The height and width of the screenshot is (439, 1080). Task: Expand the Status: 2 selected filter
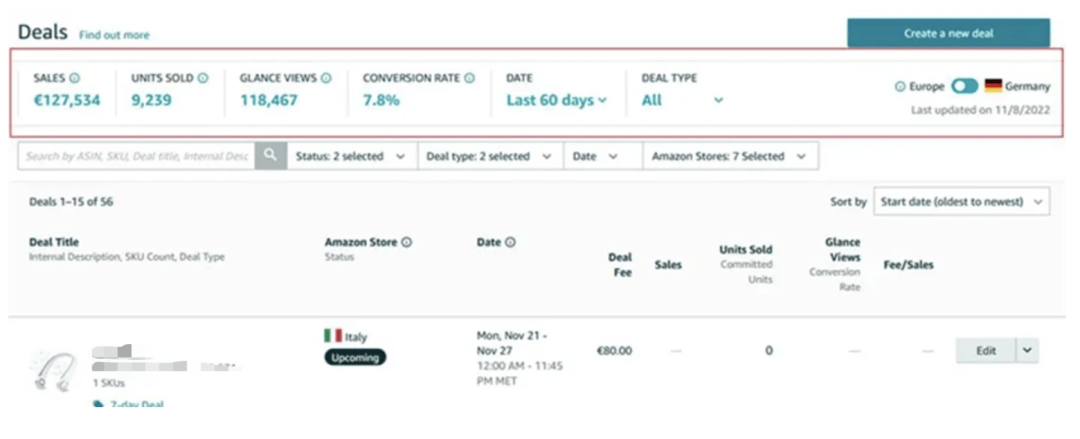350,156
